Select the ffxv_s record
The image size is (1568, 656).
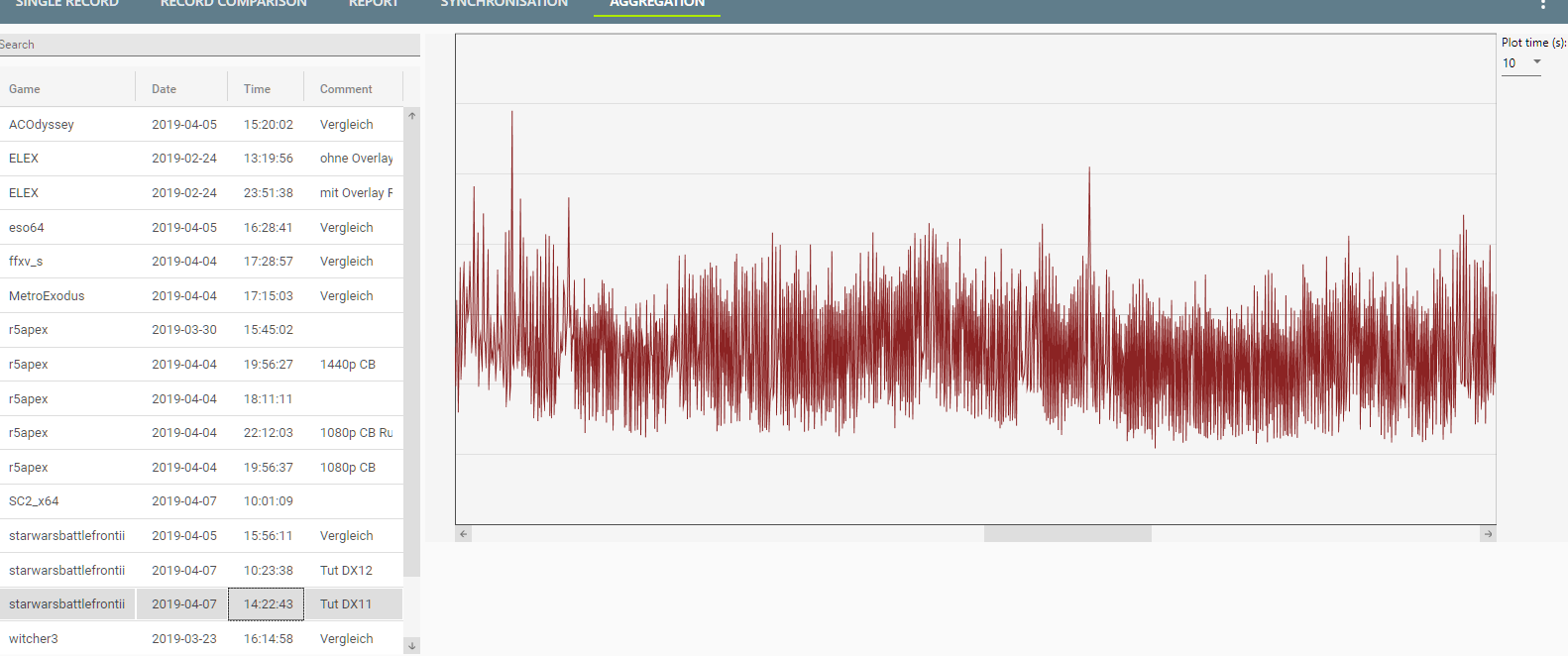click(x=201, y=262)
